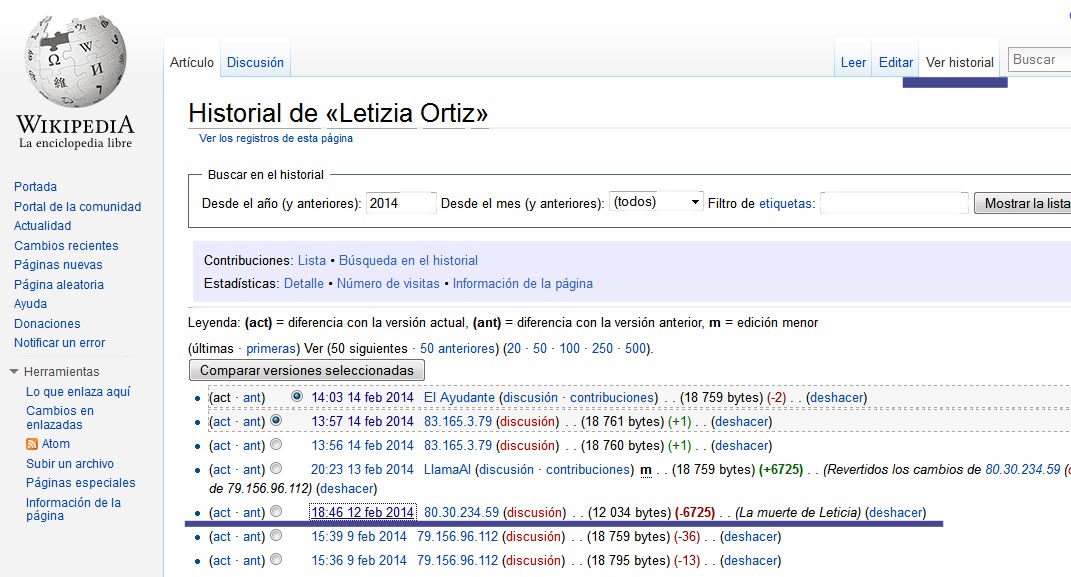Screen dimensions: 1071x577
Task: Show 500 revisions per page
Action: point(635,348)
